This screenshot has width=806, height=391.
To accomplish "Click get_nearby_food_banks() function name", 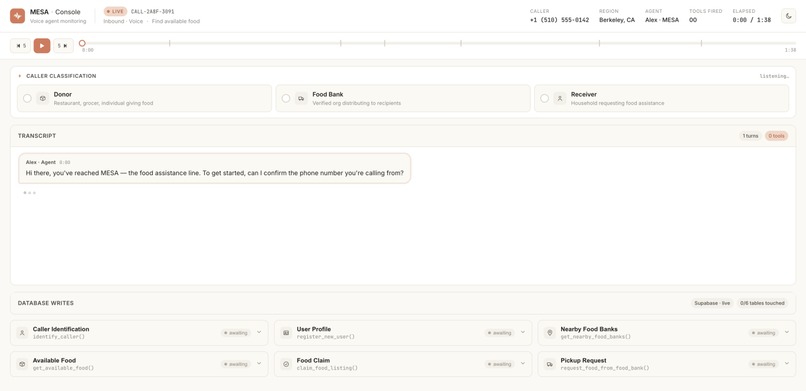I will coord(596,337).
